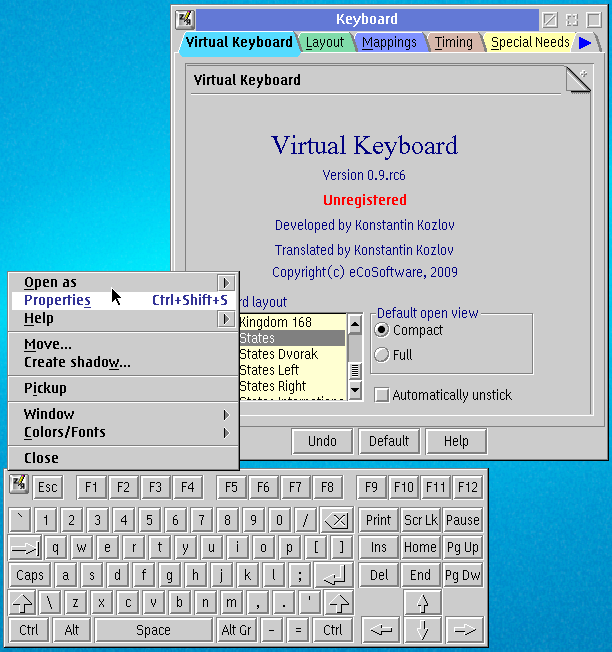
Task: Click the Enter return-arrow key
Action: pyautogui.click(x=334, y=575)
